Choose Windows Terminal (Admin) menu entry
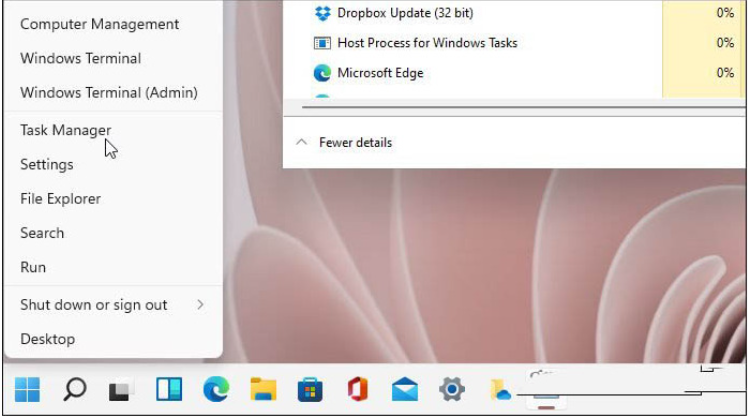748x416 pixels. click(109, 92)
